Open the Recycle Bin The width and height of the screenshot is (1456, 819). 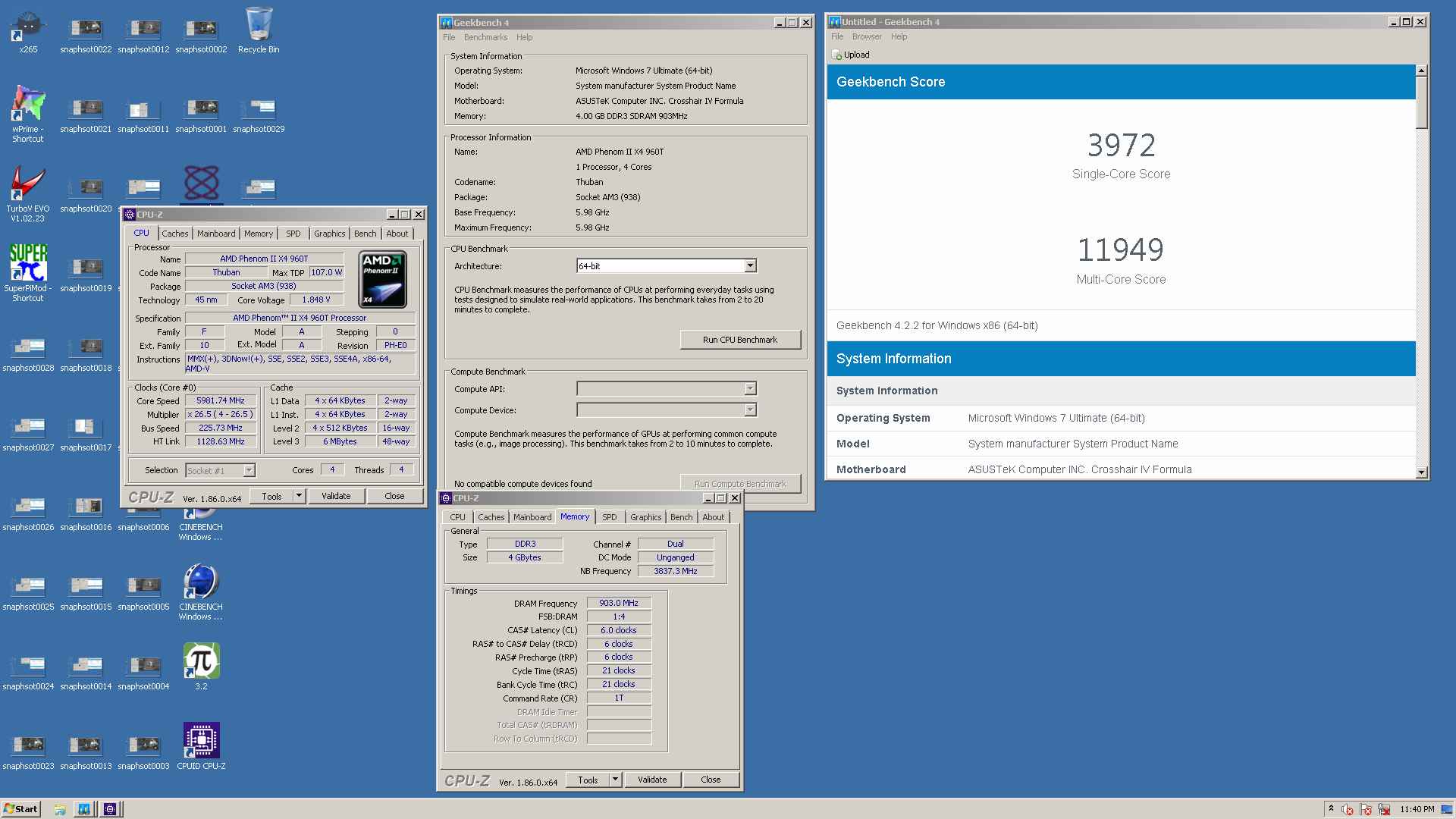pyautogui.click(x=259, y=30)
